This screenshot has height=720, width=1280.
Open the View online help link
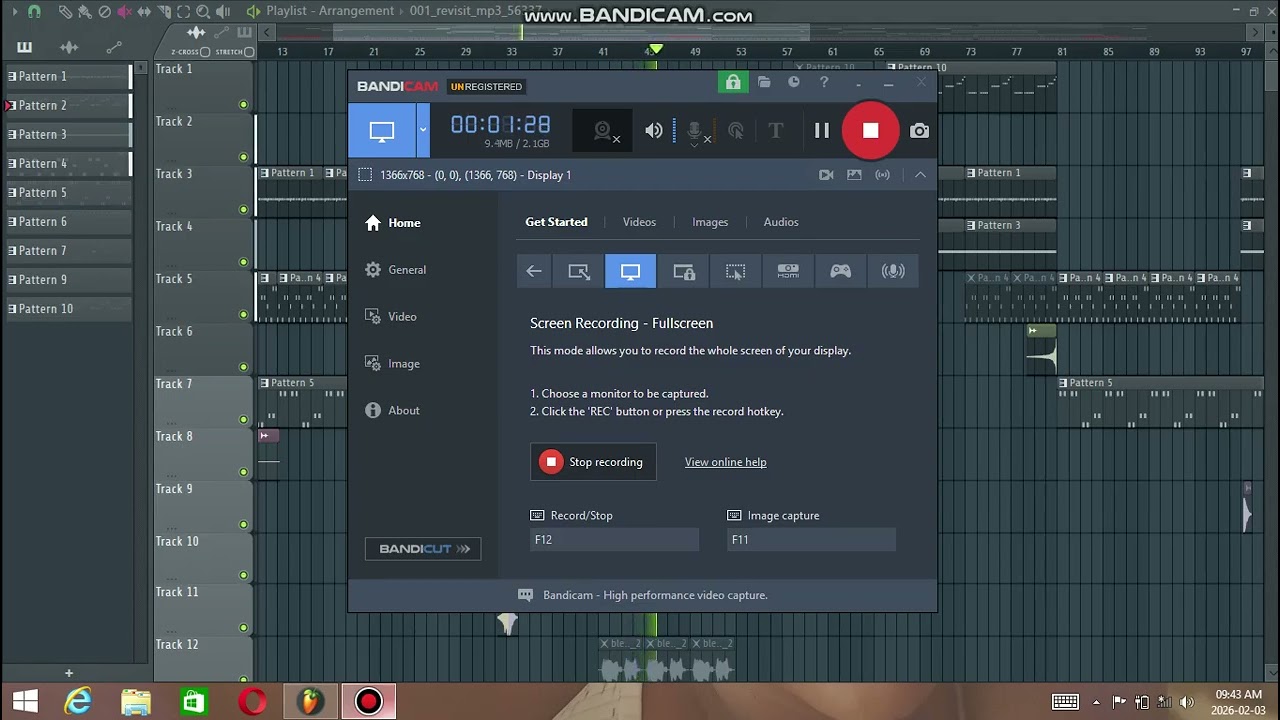pyautogui.click(x=726, y=462)
